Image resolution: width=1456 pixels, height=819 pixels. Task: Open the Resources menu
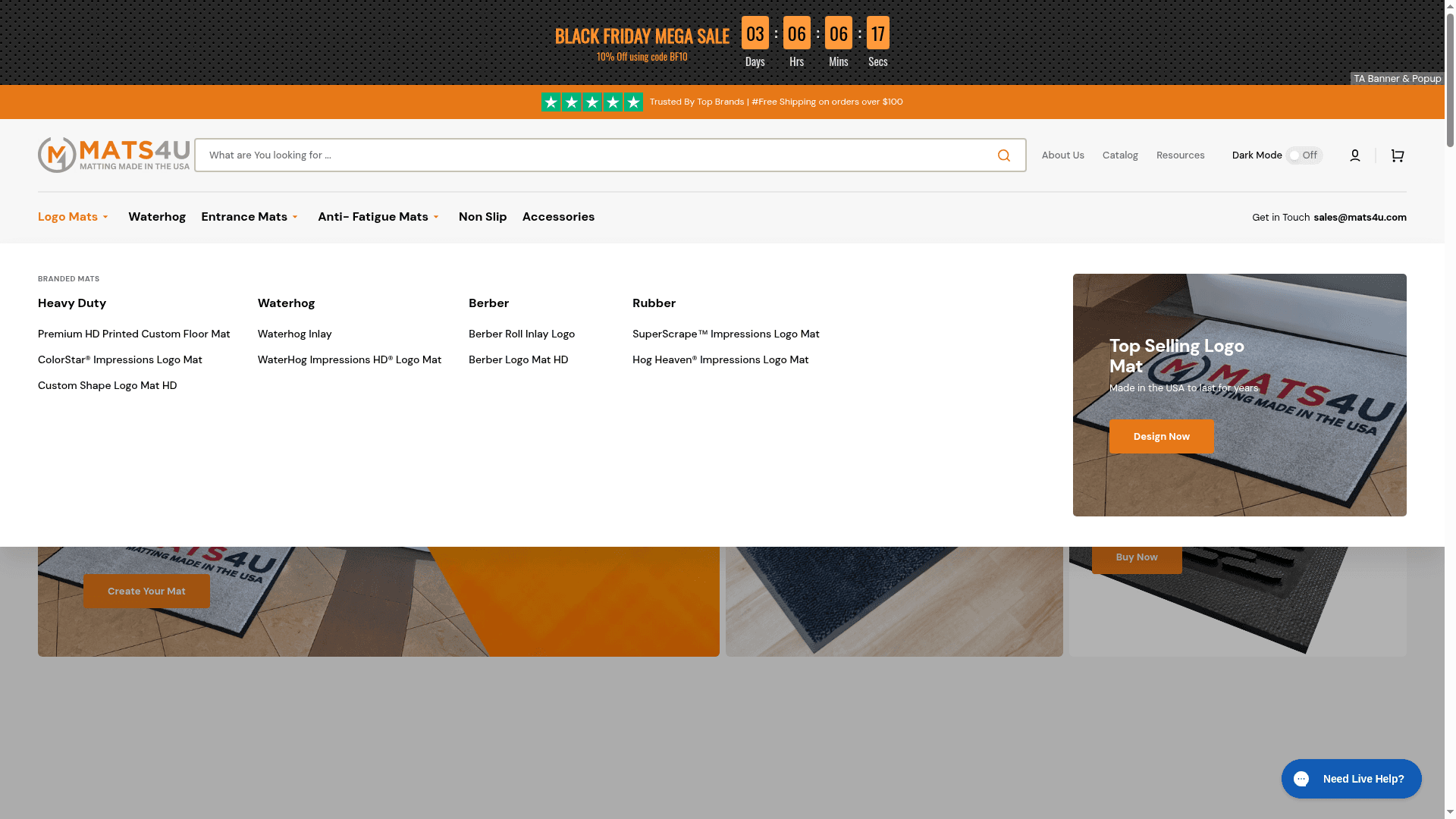(1180, 155)
